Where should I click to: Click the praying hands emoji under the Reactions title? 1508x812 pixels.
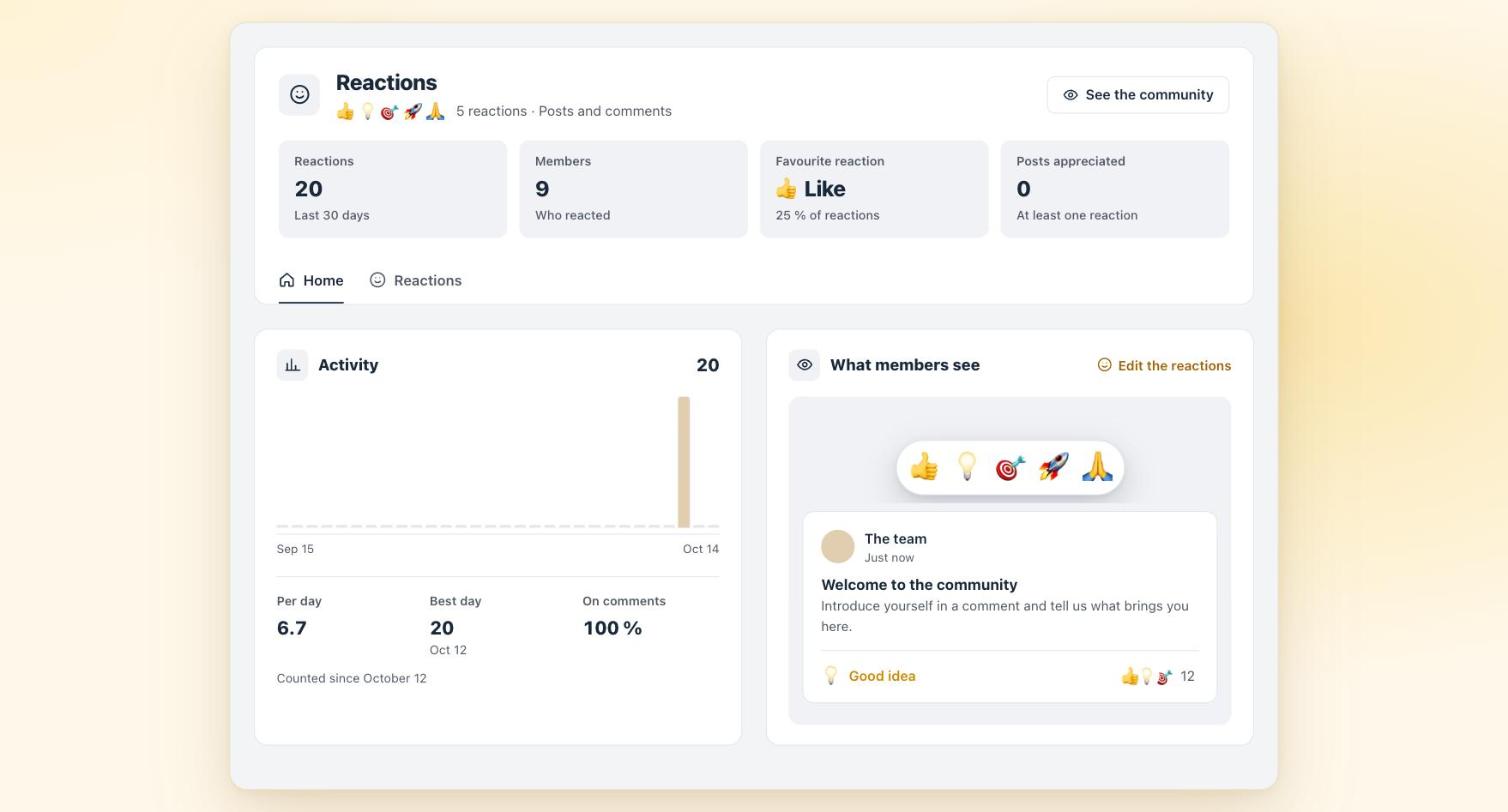pyautogui.click(x=435, y=111)
